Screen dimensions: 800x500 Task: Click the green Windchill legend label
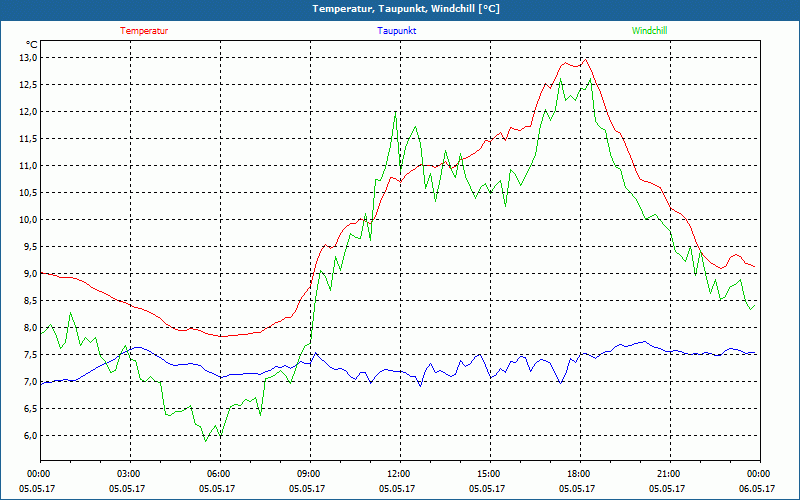pos(649,31)
